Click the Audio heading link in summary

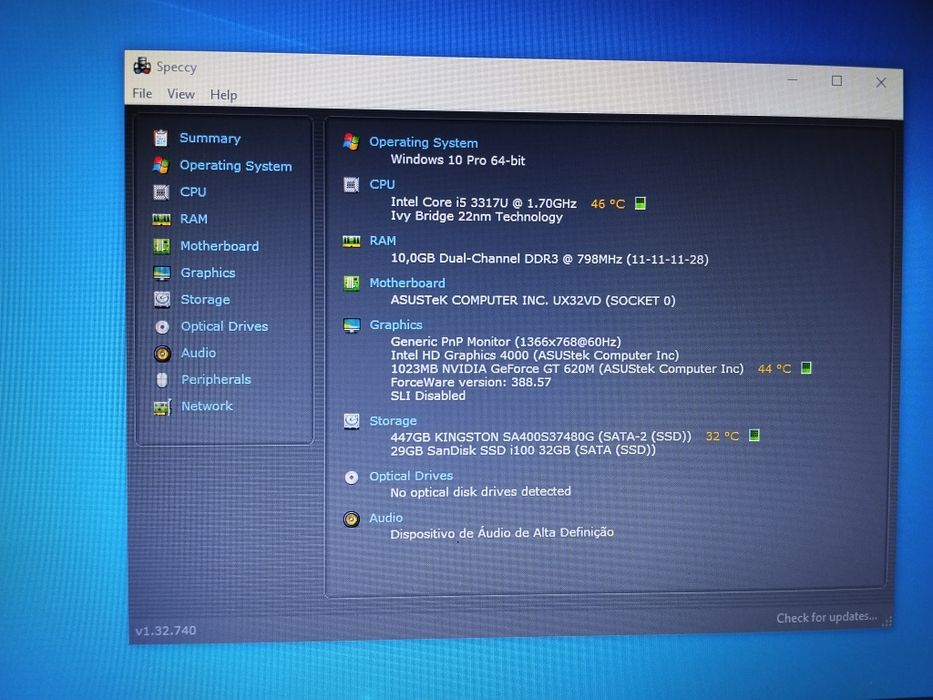point(386,518)
